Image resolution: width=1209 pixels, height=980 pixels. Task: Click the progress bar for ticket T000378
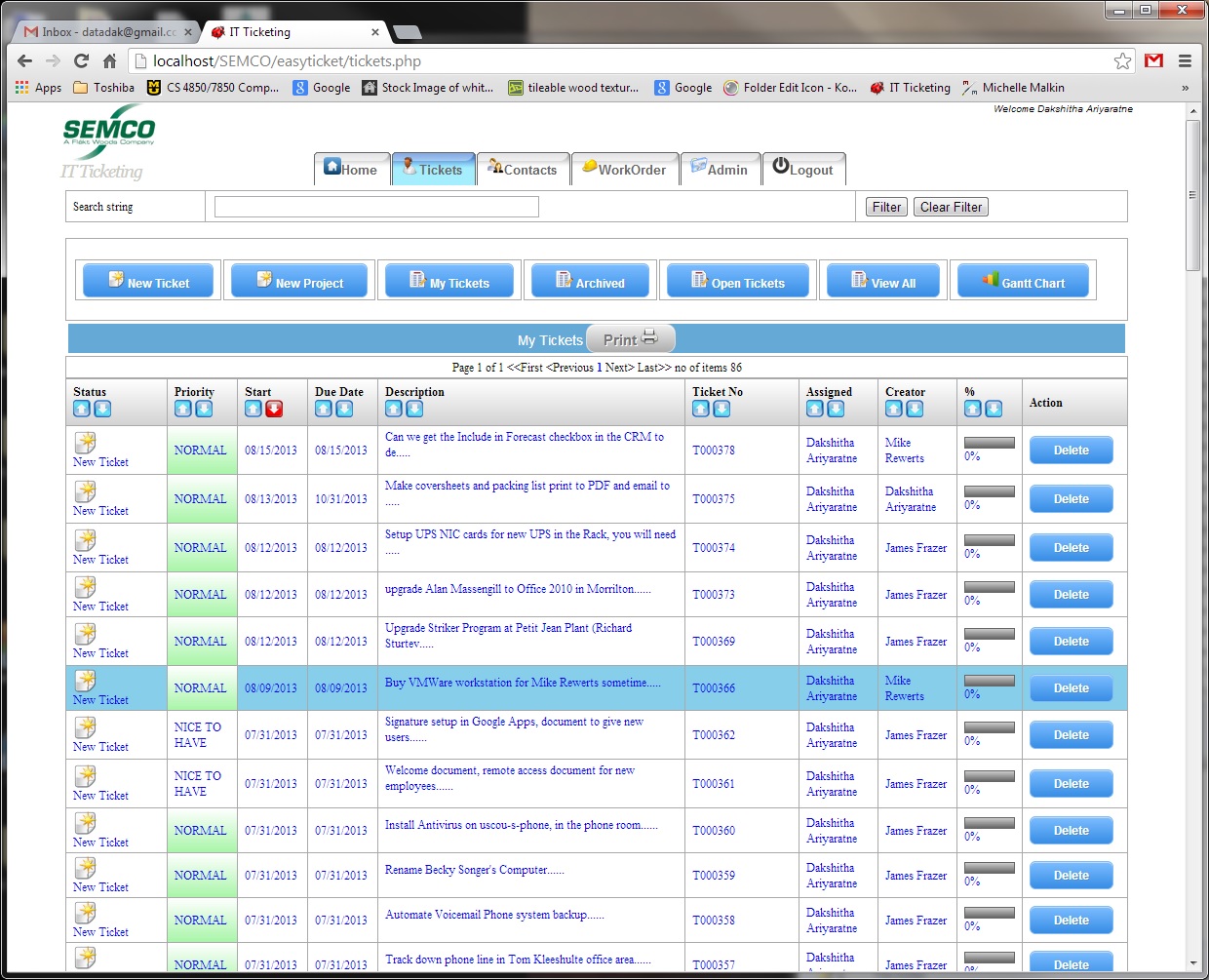coord(989,443)
